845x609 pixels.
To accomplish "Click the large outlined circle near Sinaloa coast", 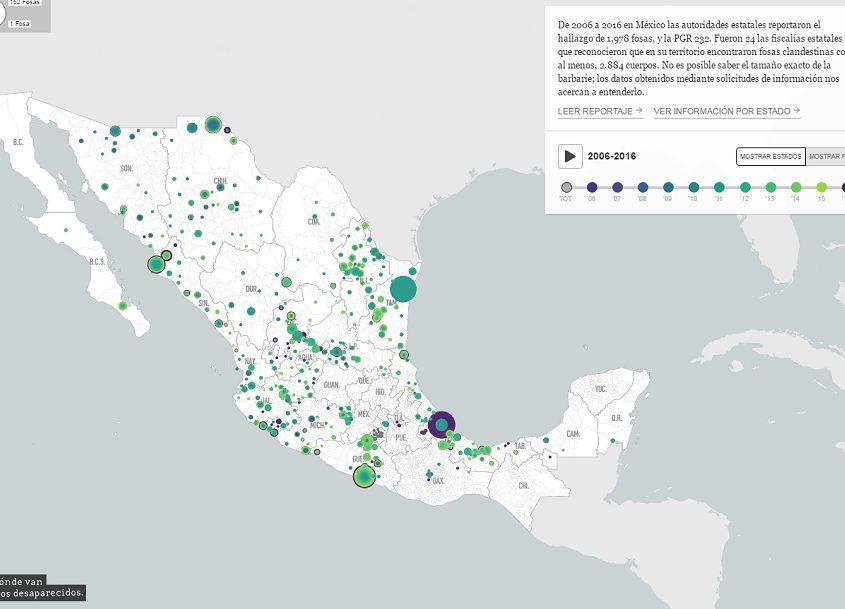I will click(156, 264).
